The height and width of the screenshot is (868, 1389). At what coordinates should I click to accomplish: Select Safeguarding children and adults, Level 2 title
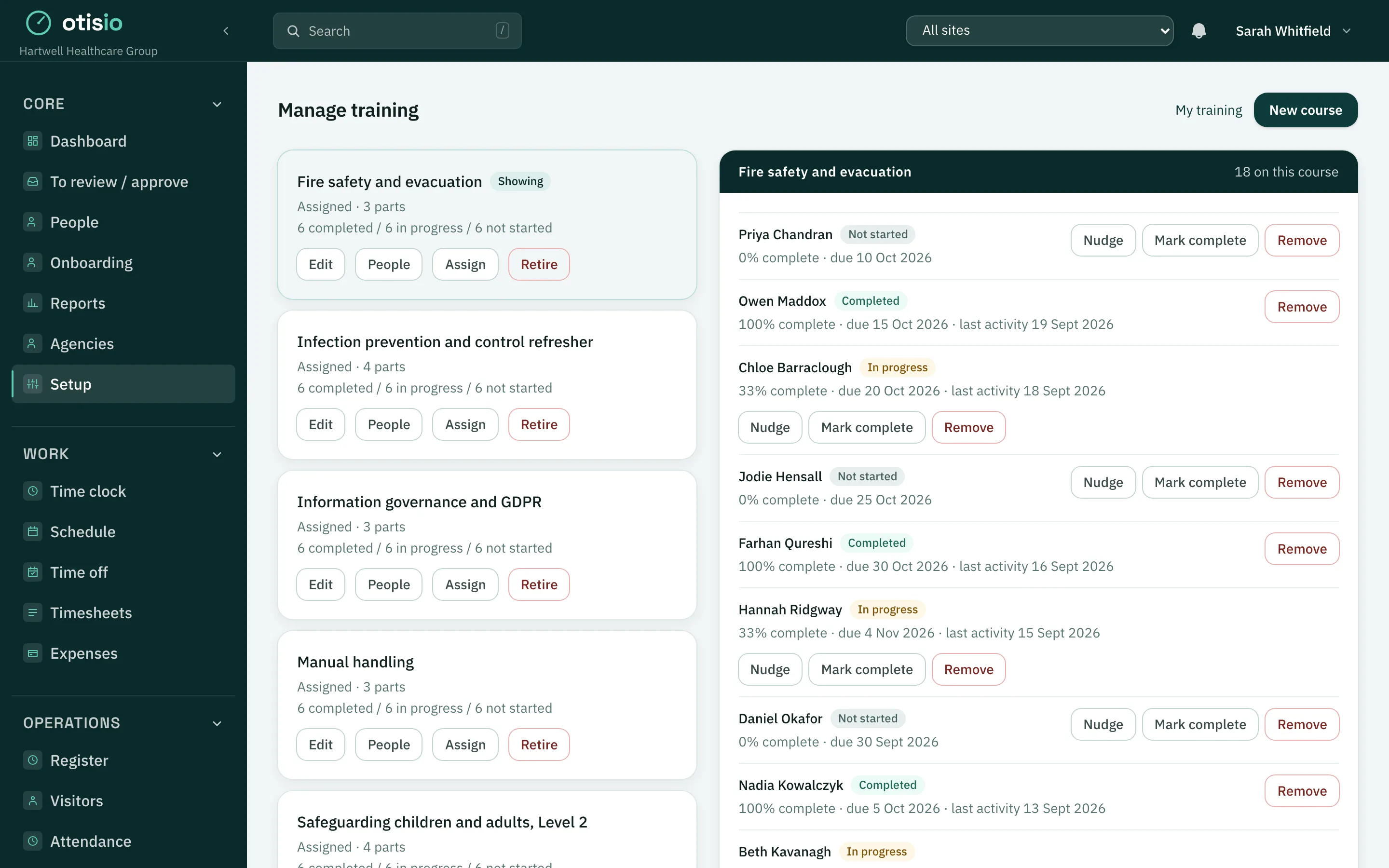[442, 822]
